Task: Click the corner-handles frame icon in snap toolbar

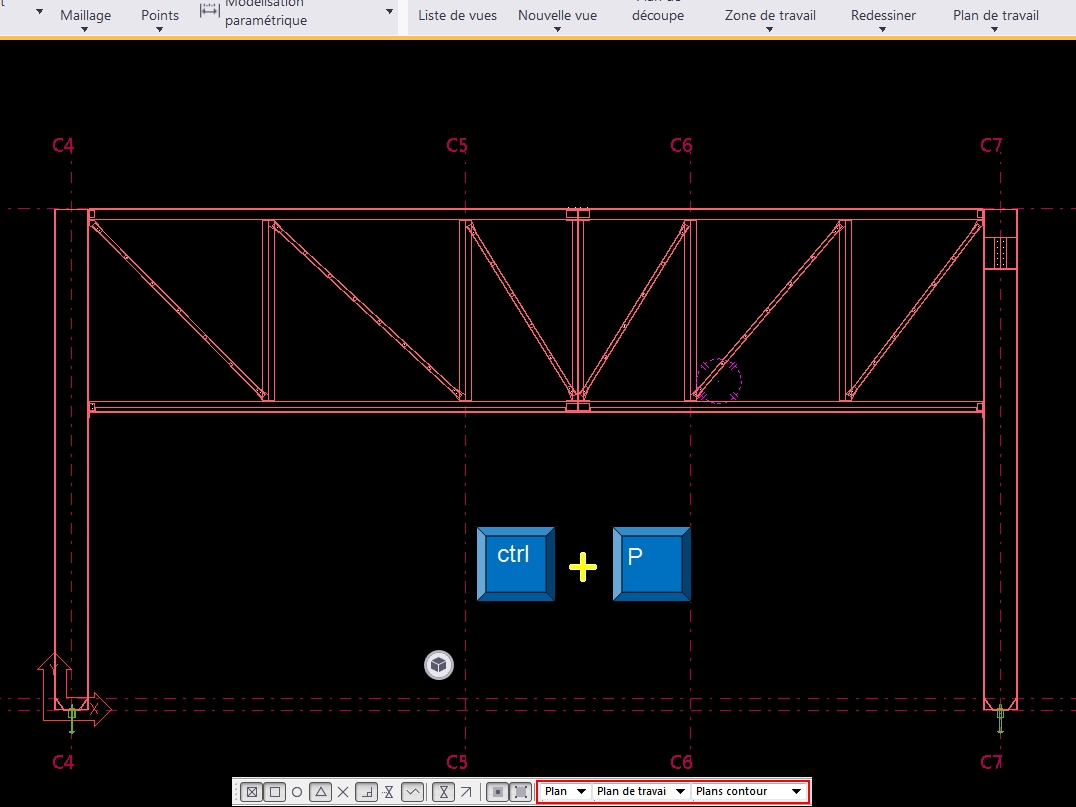Action: (522, 792)
